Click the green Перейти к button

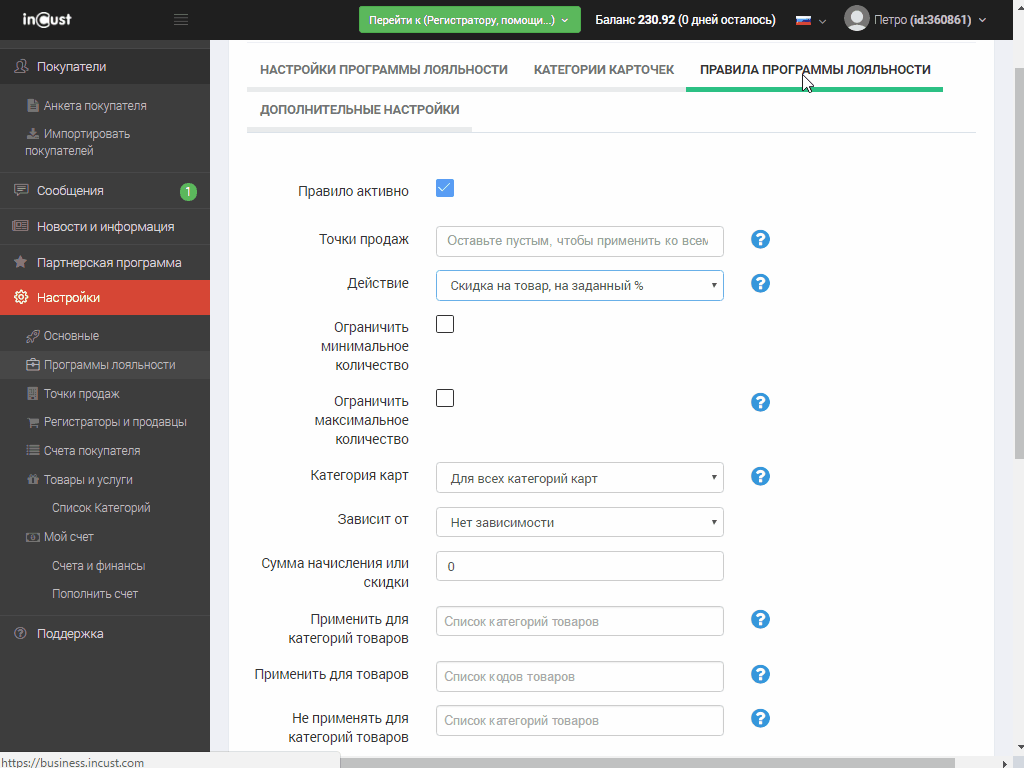tap(469, 20)
